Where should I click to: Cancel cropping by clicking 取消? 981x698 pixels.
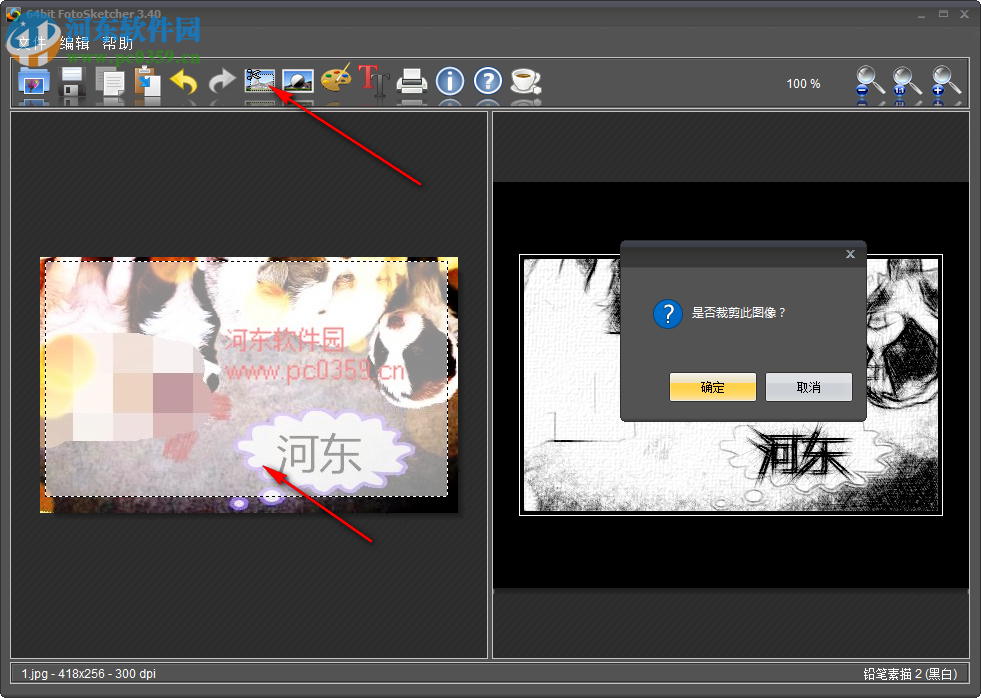(808, 387)
